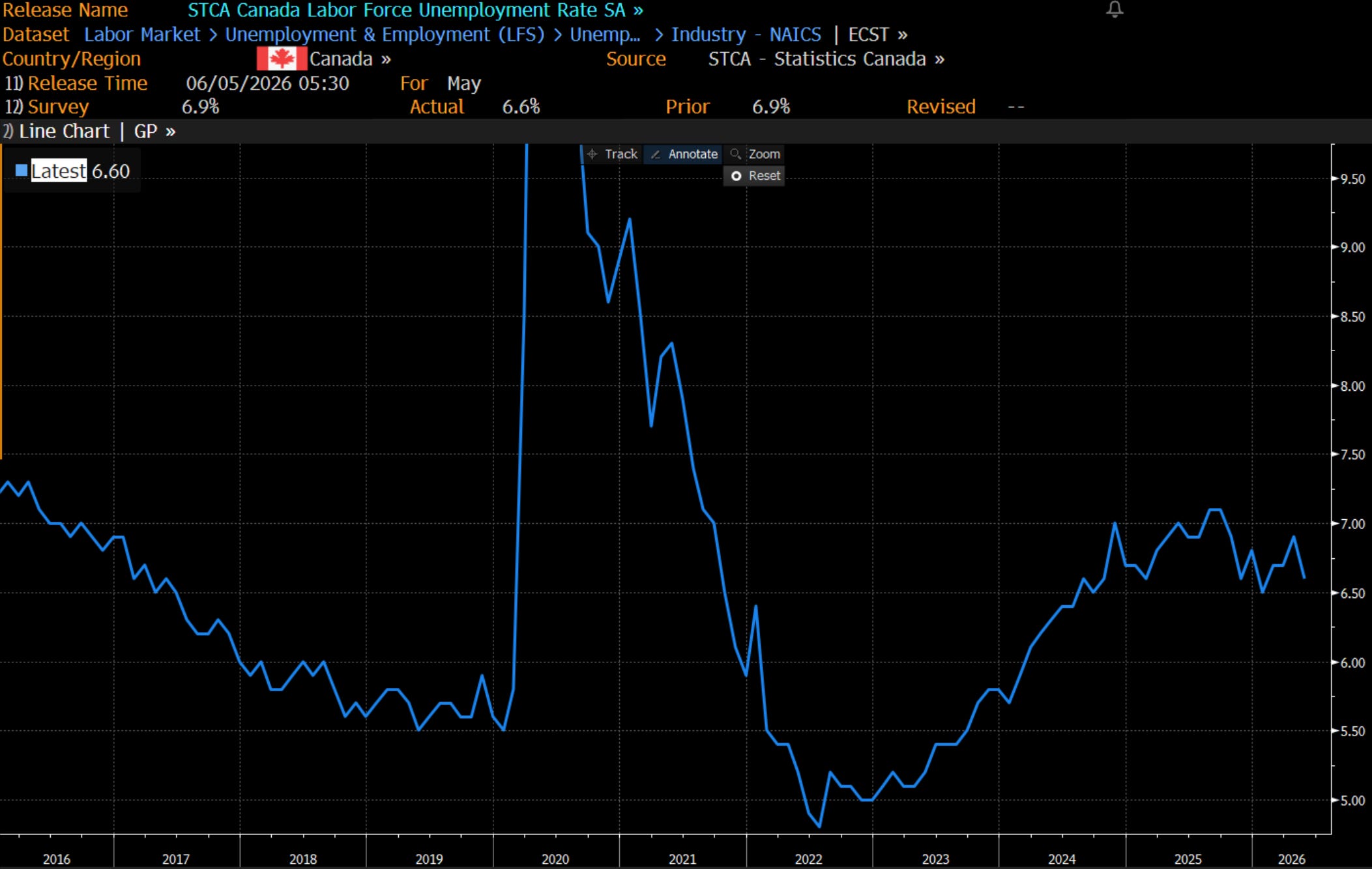The height and width of the screenshot is (869, 1372).
Task: Expand Canada country selection
Action: click(x=350, y=59)
